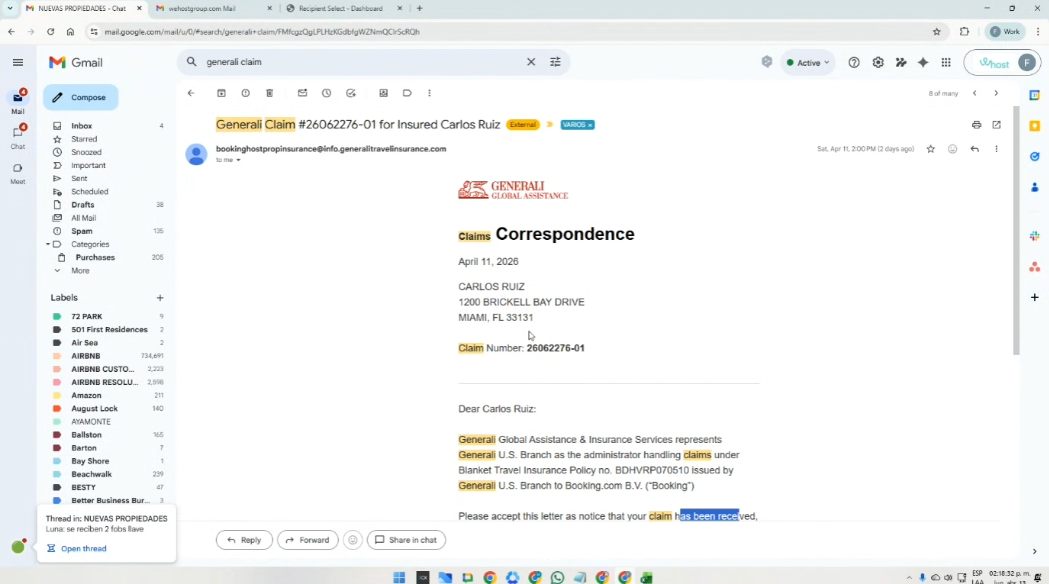Open the Move to folder icon
Screen dimensions: 1049x584
point(383,93)
